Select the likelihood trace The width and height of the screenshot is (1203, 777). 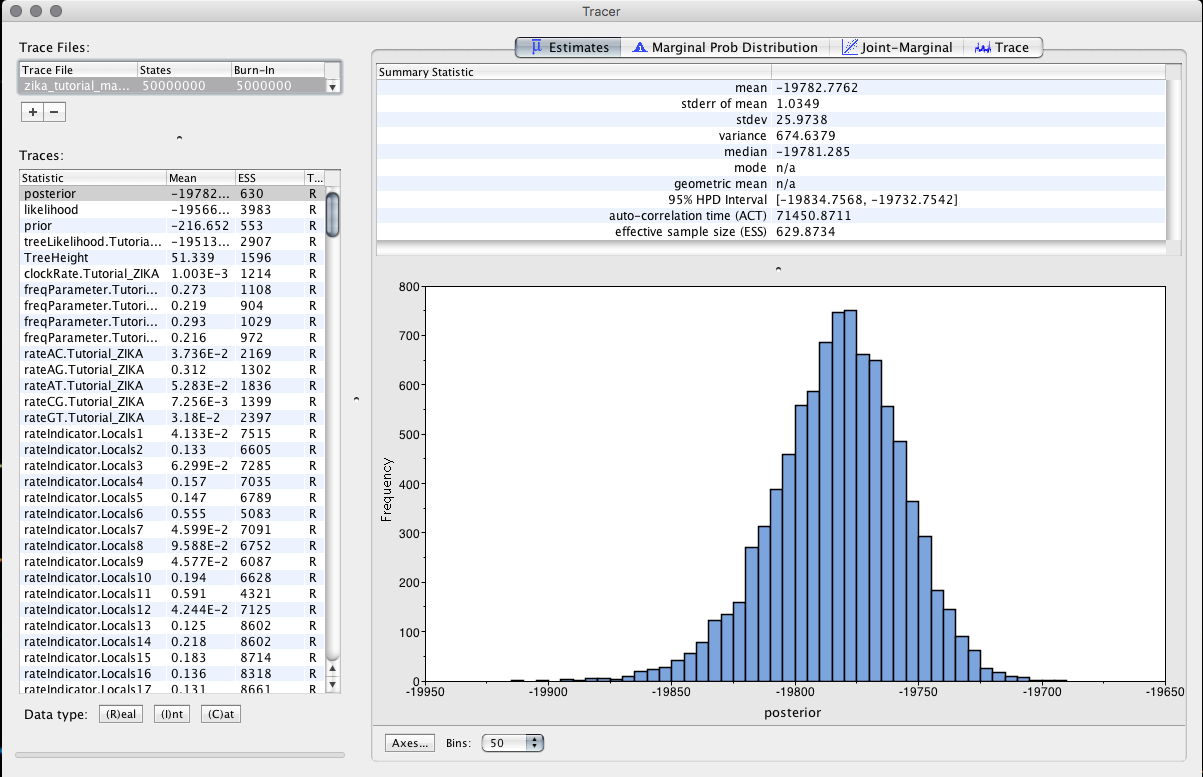pos(173,210)
